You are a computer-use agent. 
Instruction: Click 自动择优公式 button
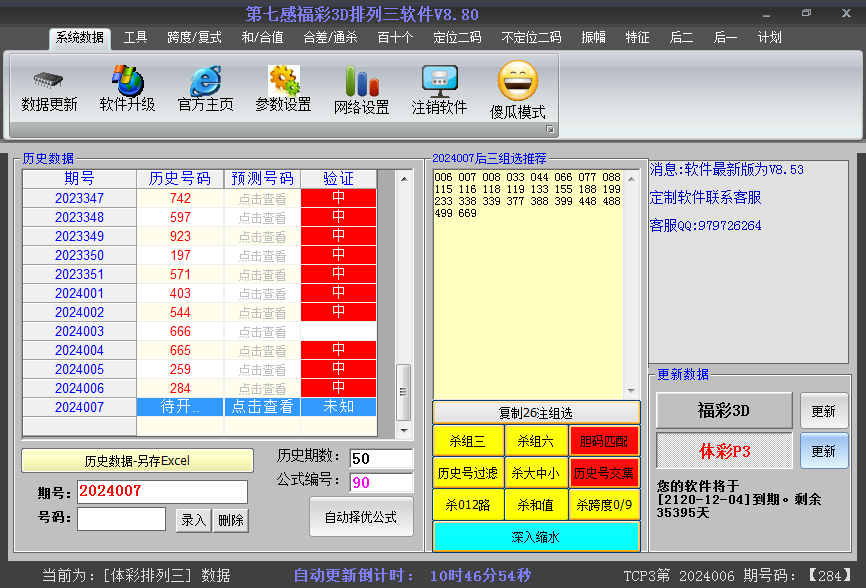361,517
